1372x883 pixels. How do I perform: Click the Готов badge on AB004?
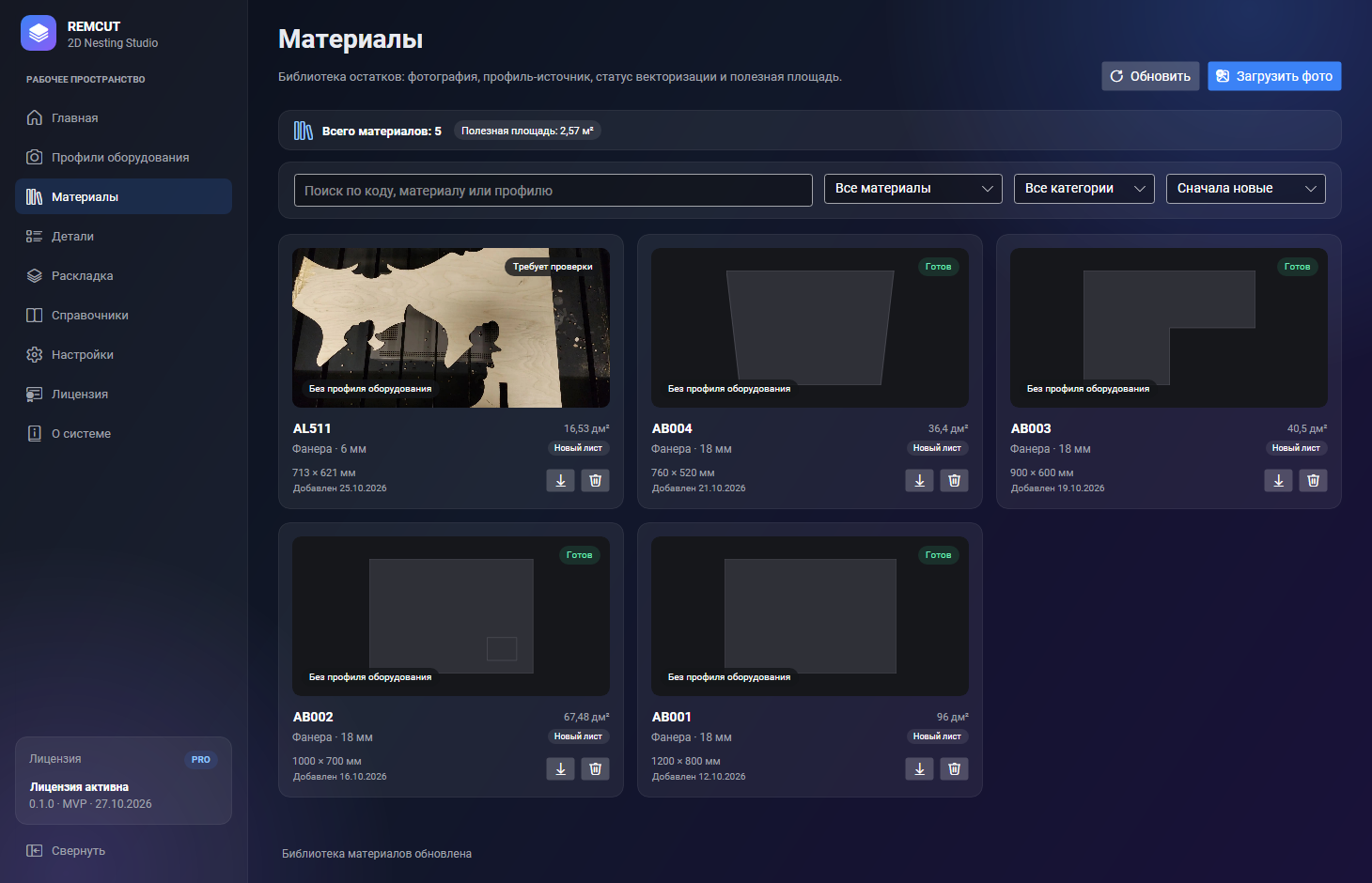pyautogui.click(x=938, y=267)
